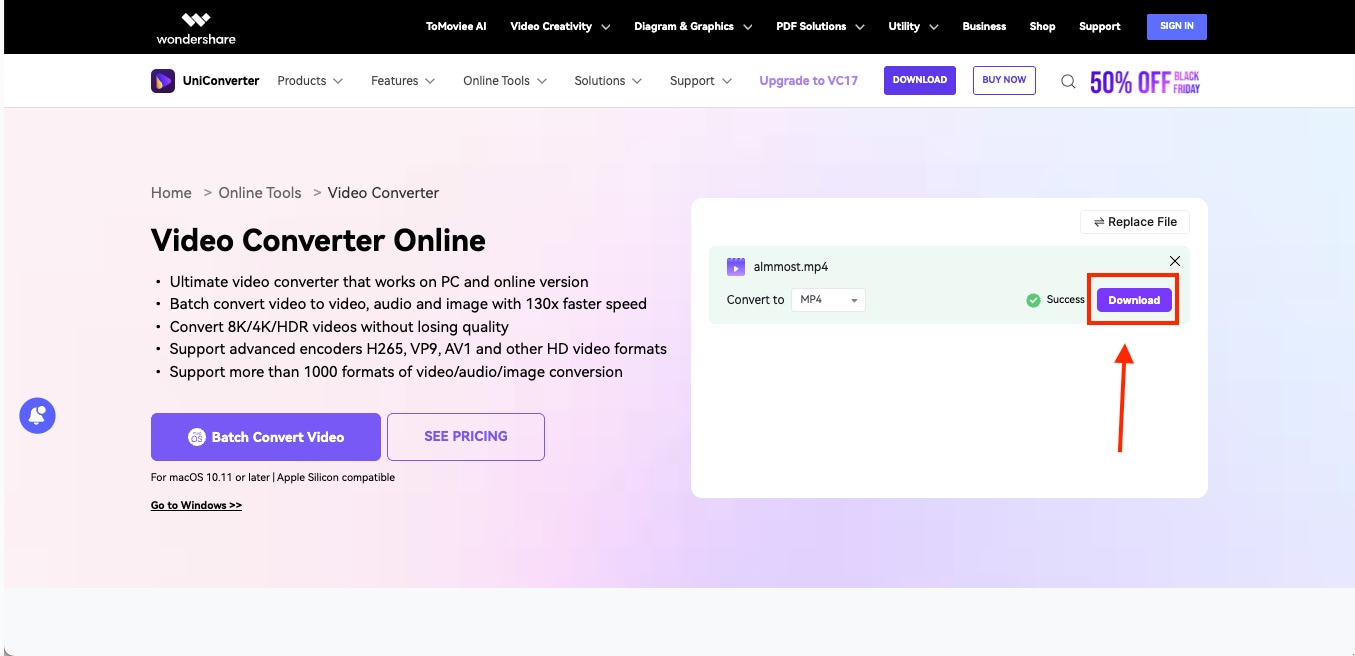Expand the Online Tools dropdown

[x=497, y=80]
